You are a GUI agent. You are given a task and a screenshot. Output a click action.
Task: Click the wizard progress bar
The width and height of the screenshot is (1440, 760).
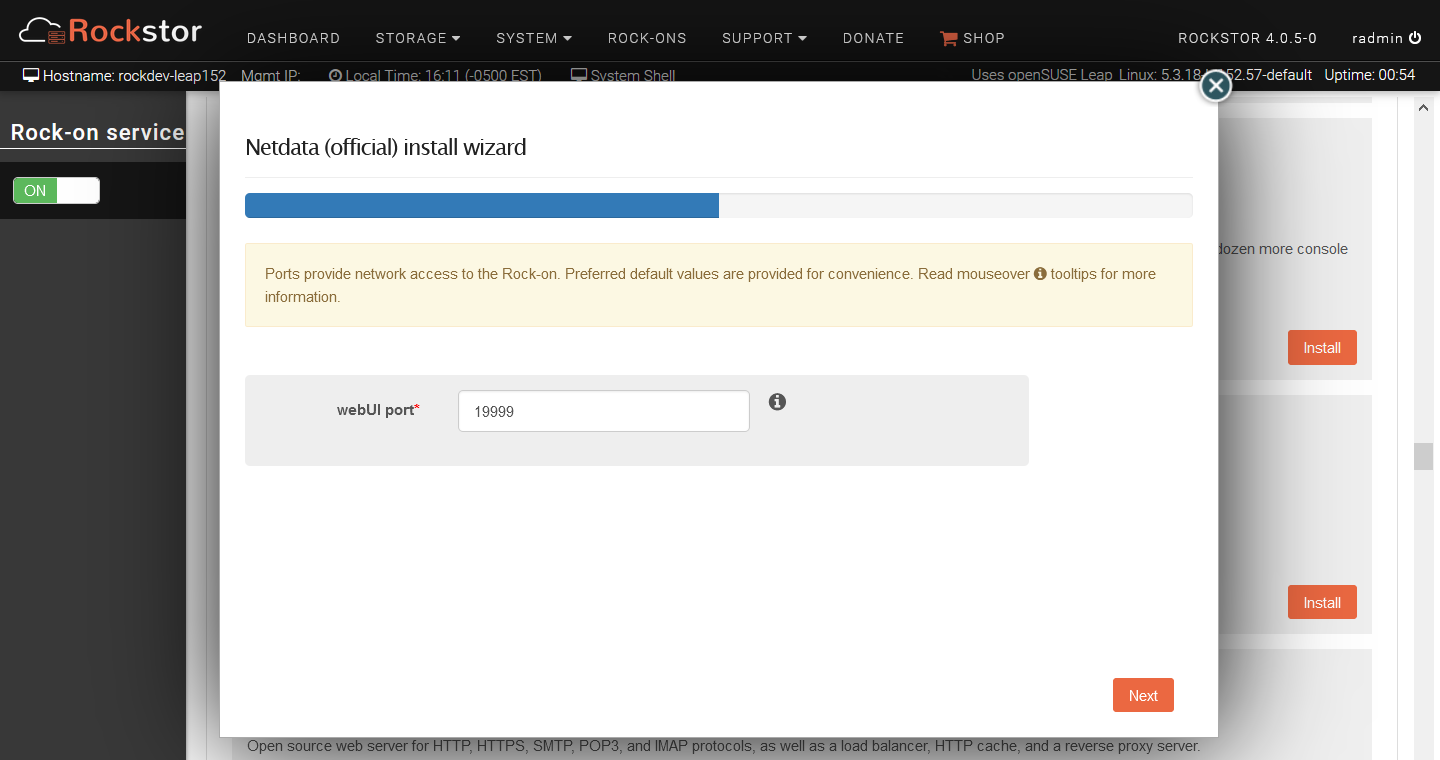pos(718,205)
